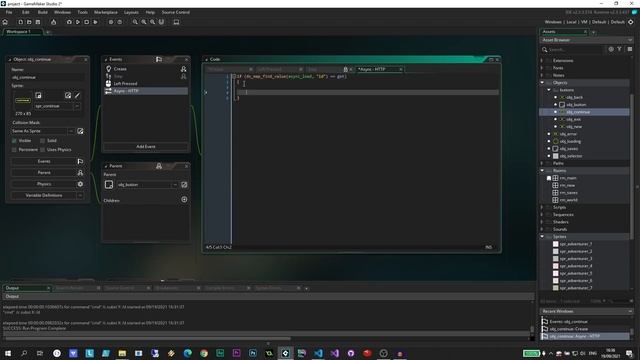Collapse the Objects folder in Asset Browser

tap(542, 82)
